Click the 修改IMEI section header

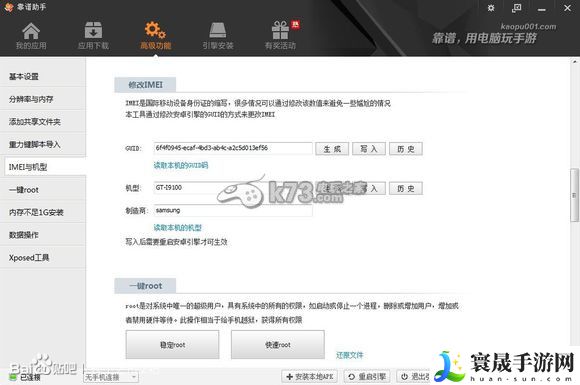tap(145, 85)
